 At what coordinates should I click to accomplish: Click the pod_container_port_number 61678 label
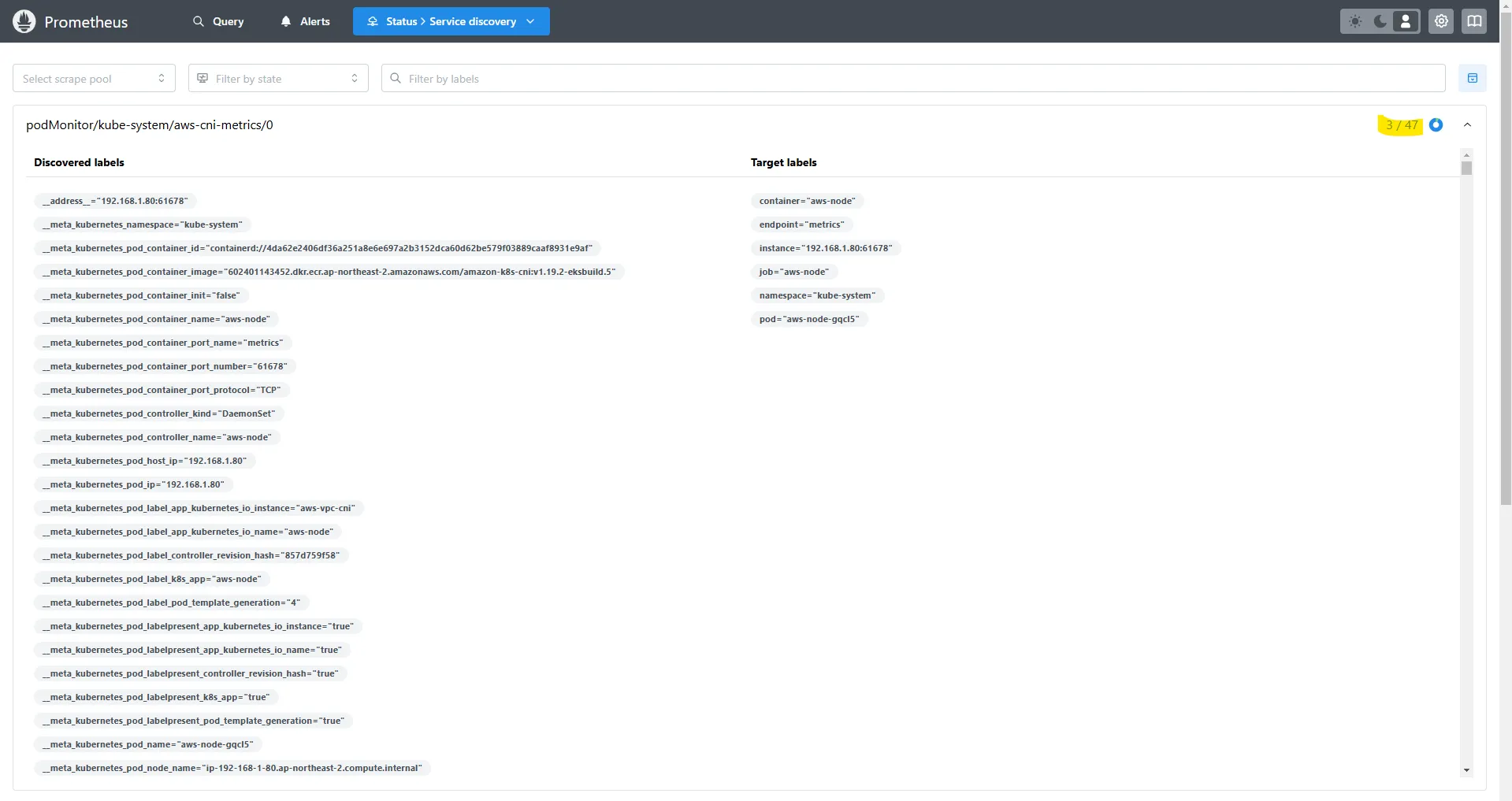tap(165, 366)
